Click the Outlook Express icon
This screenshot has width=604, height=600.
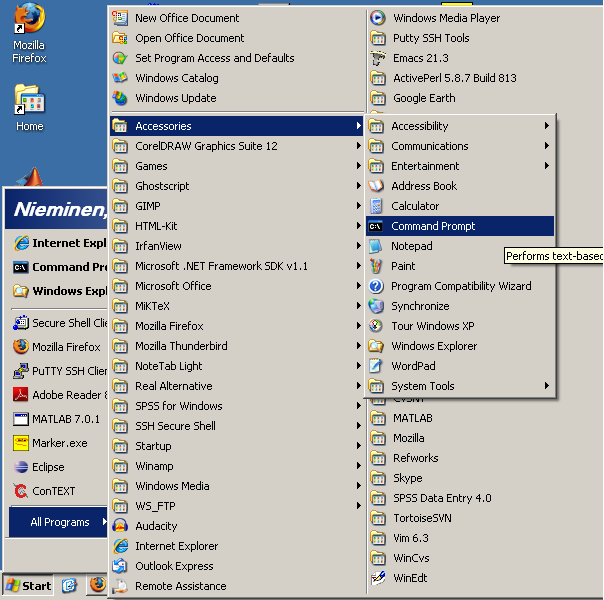point(120,566)
